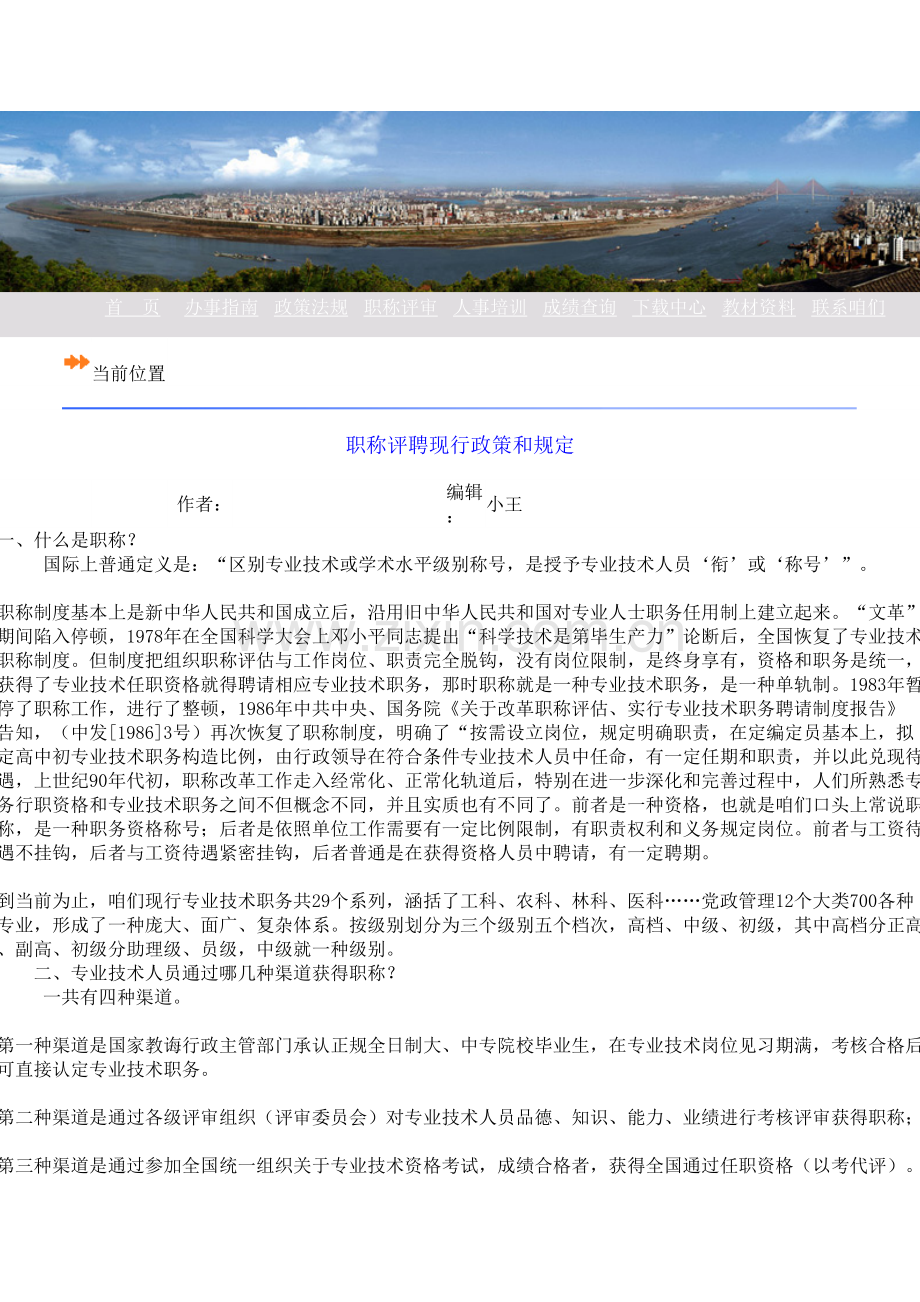Click the blue horizontal divider line
This screenshot has height=1302, width=920.
pos(459,408)
